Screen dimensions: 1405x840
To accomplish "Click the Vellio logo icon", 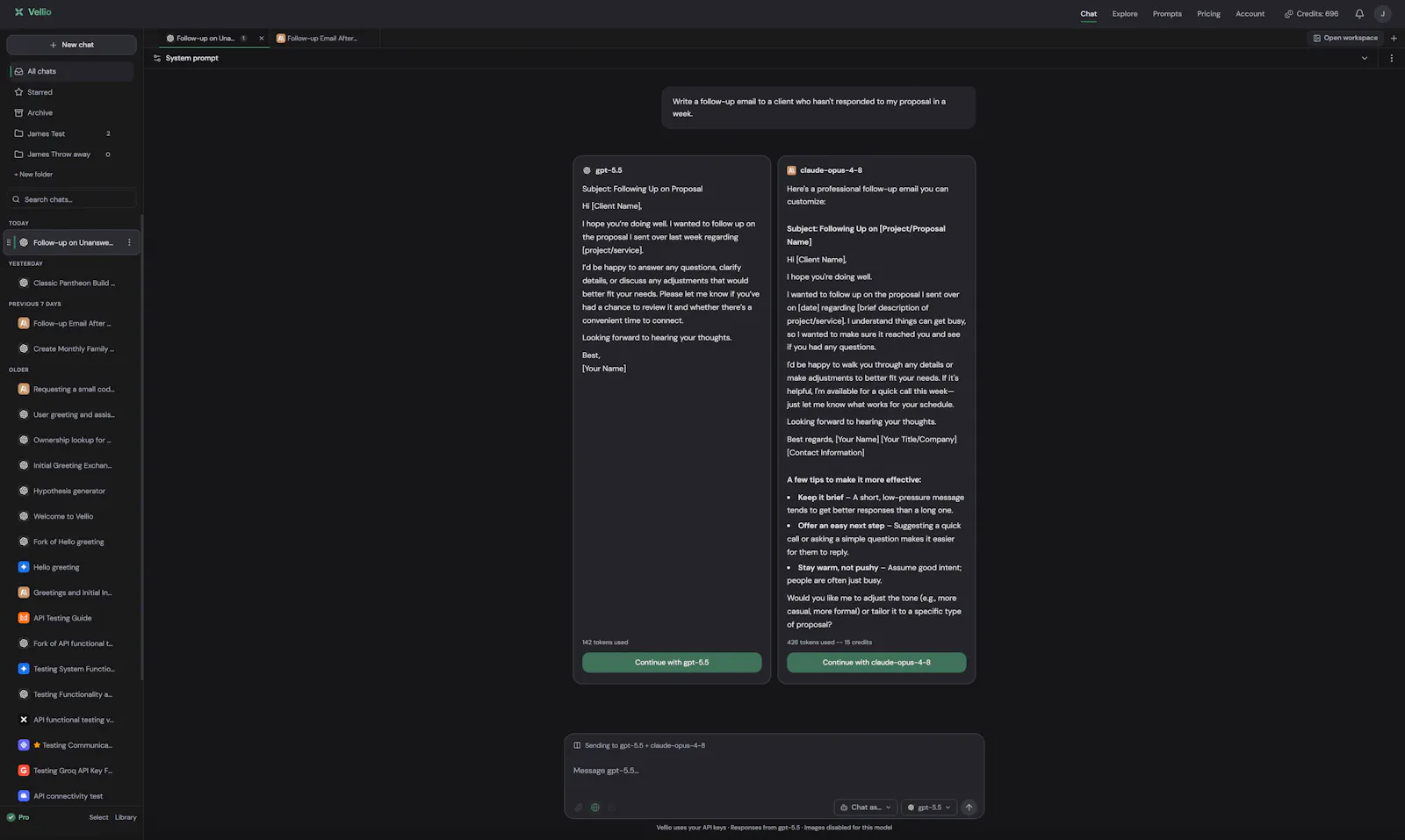I will [x=18, y=12].
